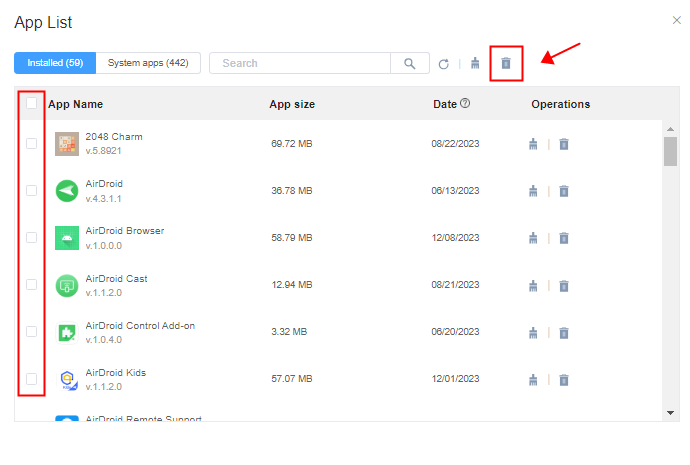Click the 58.79 MB size value

292,238
